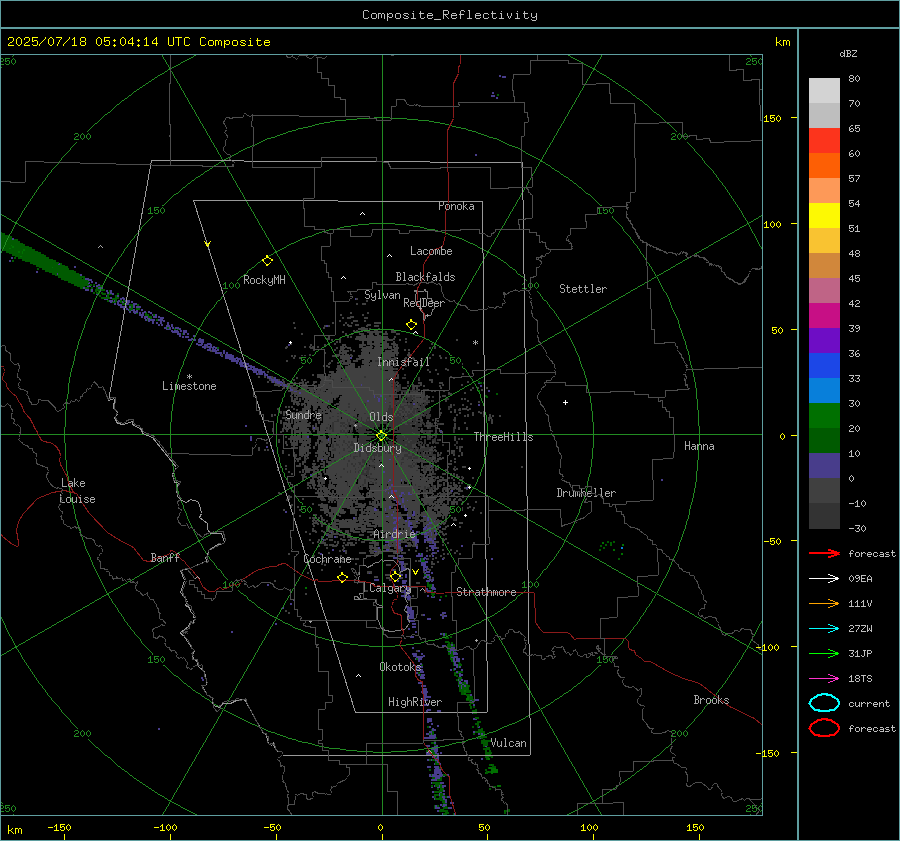Screen dimensions: 900x841
Task: Click the green 30 dBZ color swatch
Action: click(x=824, y=416)
